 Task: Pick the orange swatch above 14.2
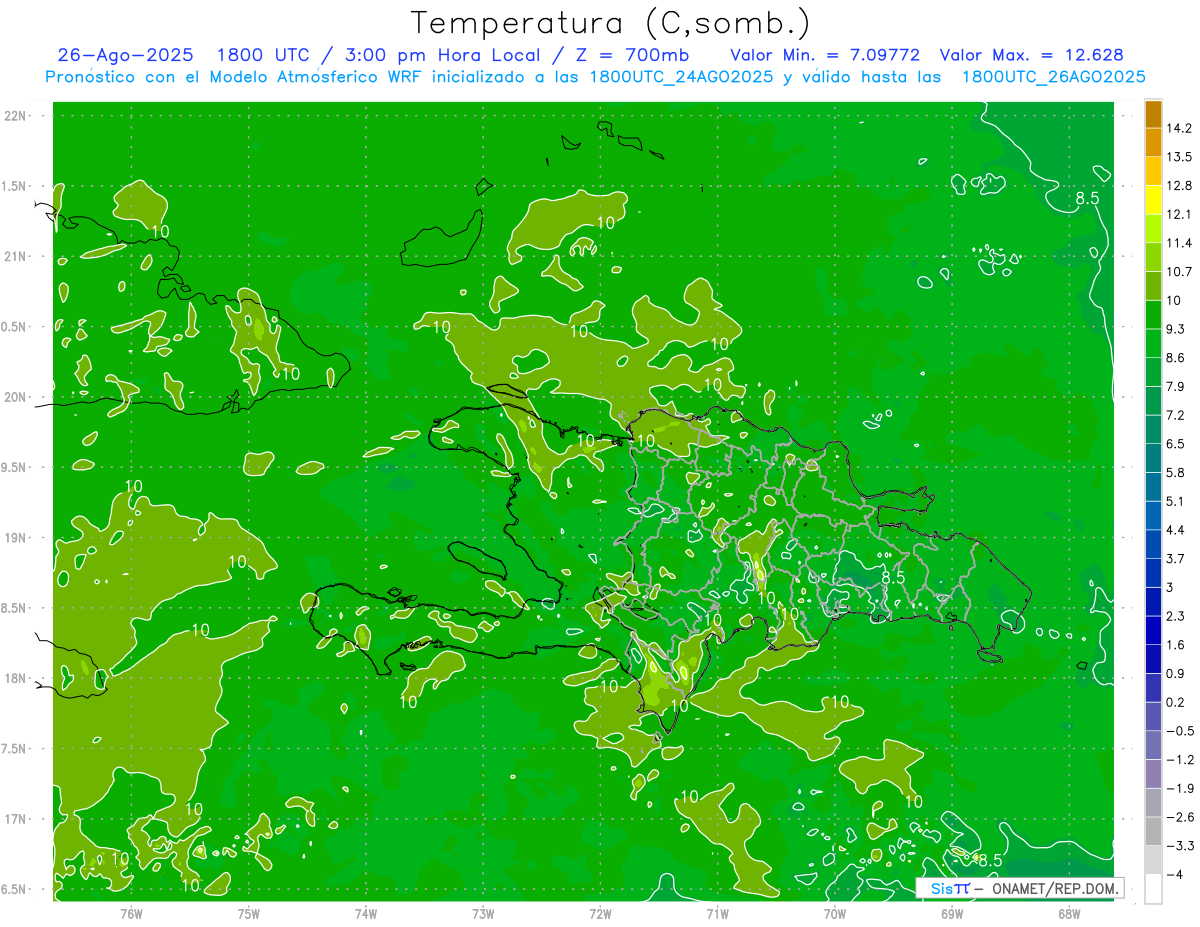click(x=1153, y=114)
